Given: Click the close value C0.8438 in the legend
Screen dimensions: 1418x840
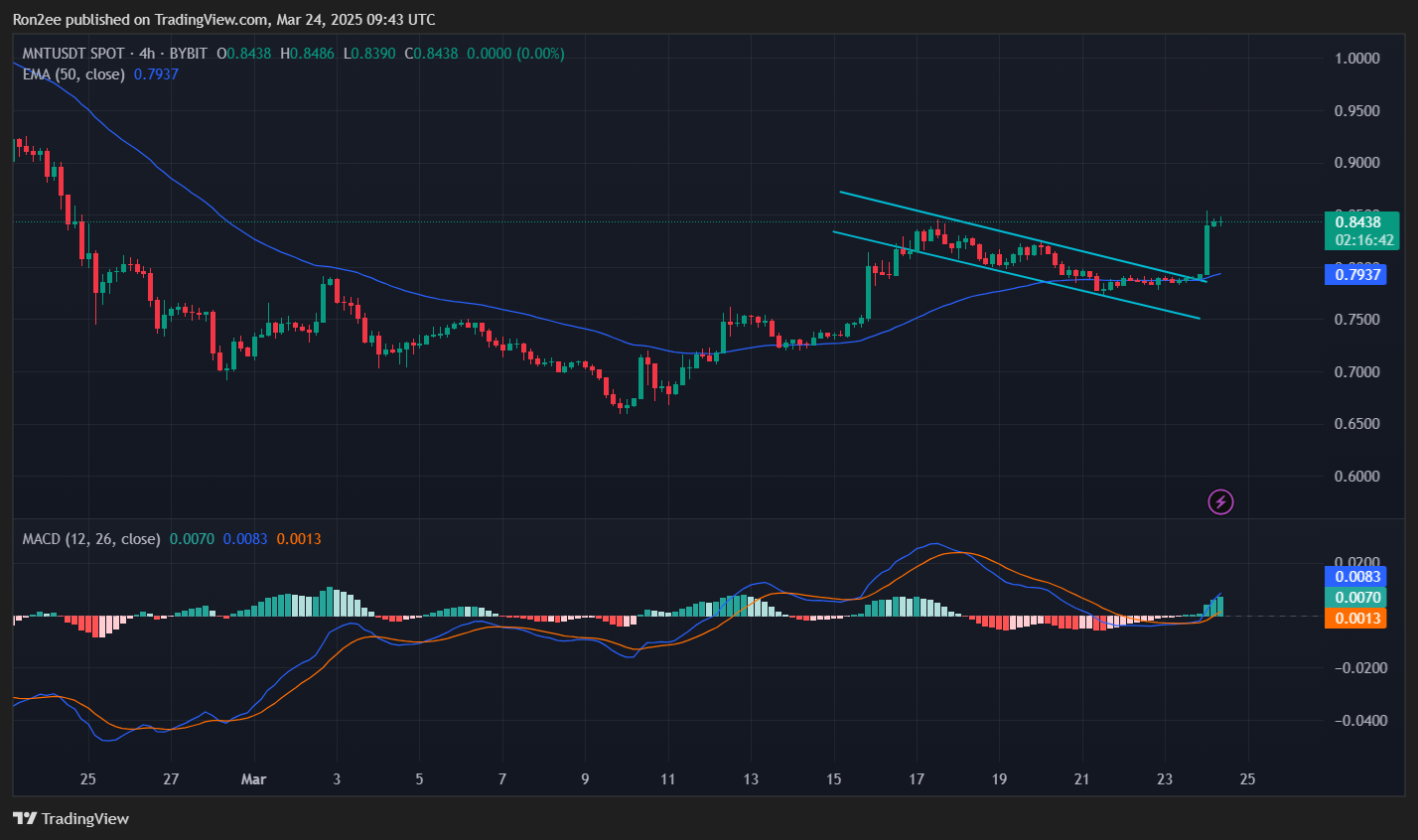Looking at the screenshot, I should tap(432, 54).
